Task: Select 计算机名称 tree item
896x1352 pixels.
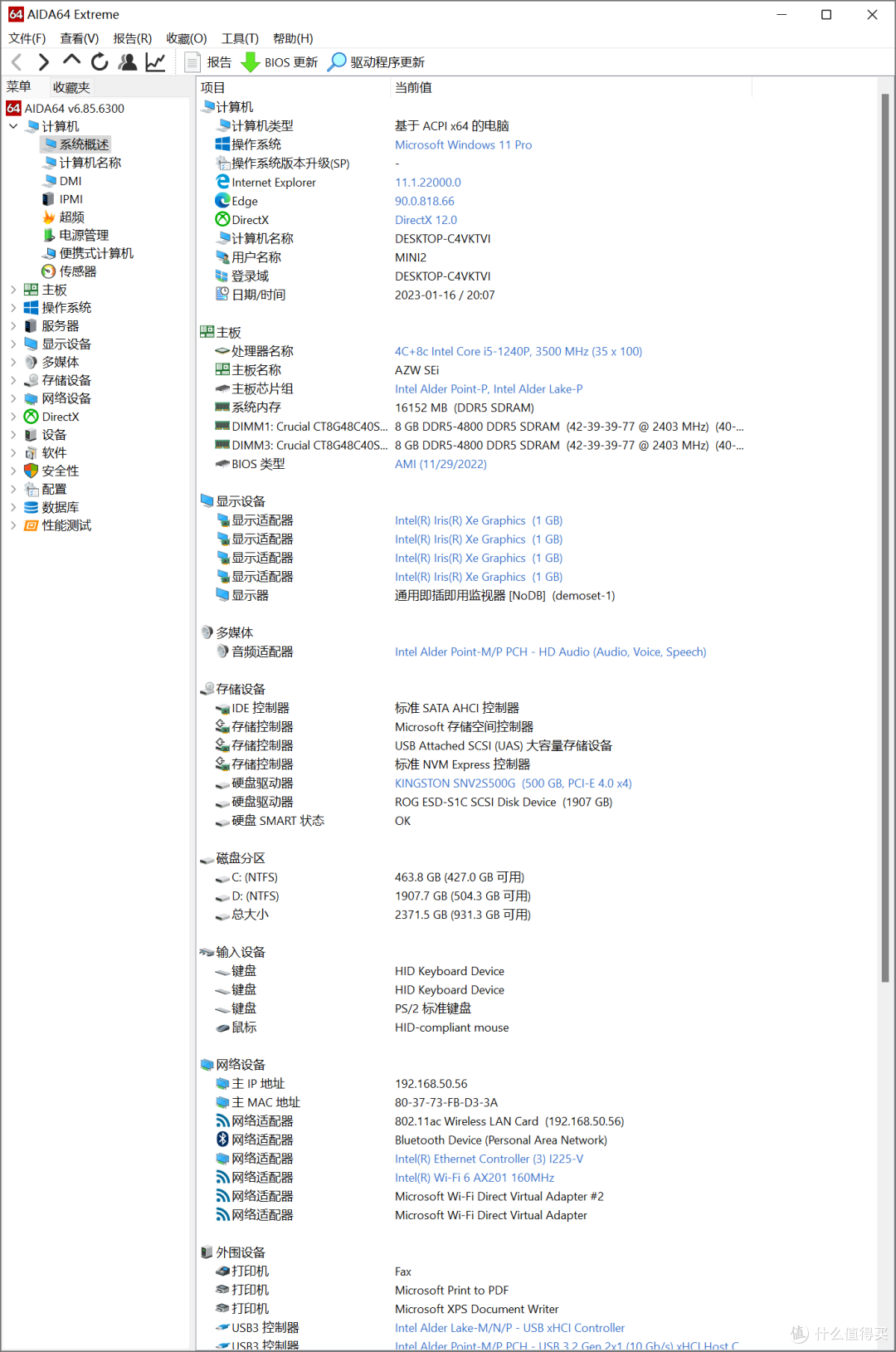Action: coord(83,163)
